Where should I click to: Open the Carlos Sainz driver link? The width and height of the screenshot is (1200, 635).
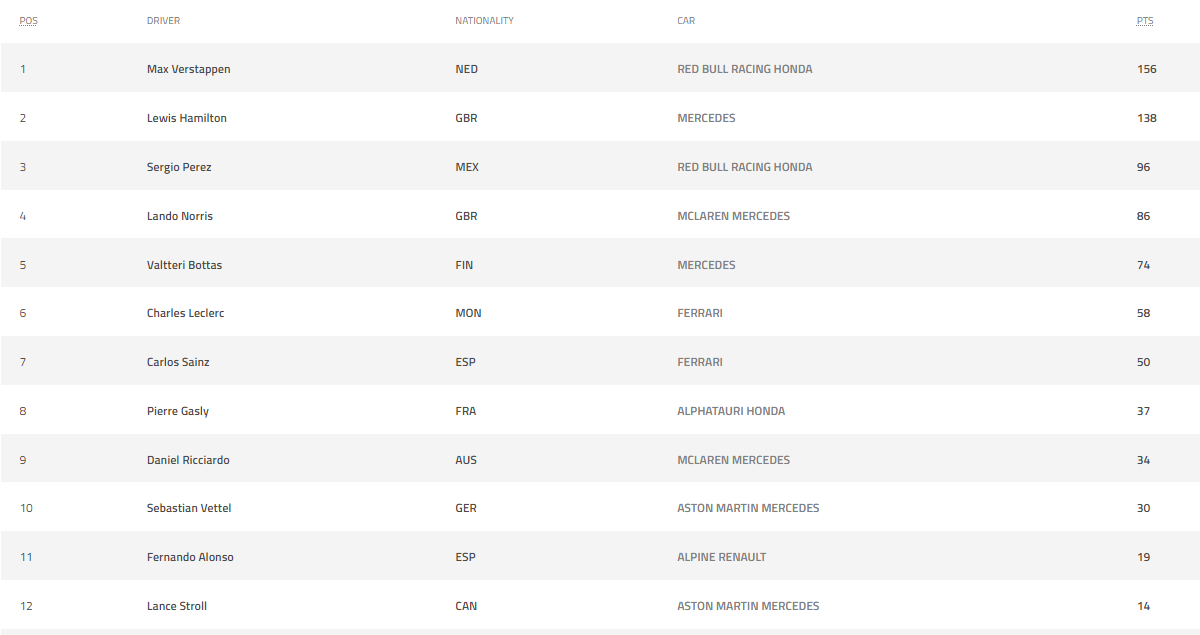[x=178, y=362]
